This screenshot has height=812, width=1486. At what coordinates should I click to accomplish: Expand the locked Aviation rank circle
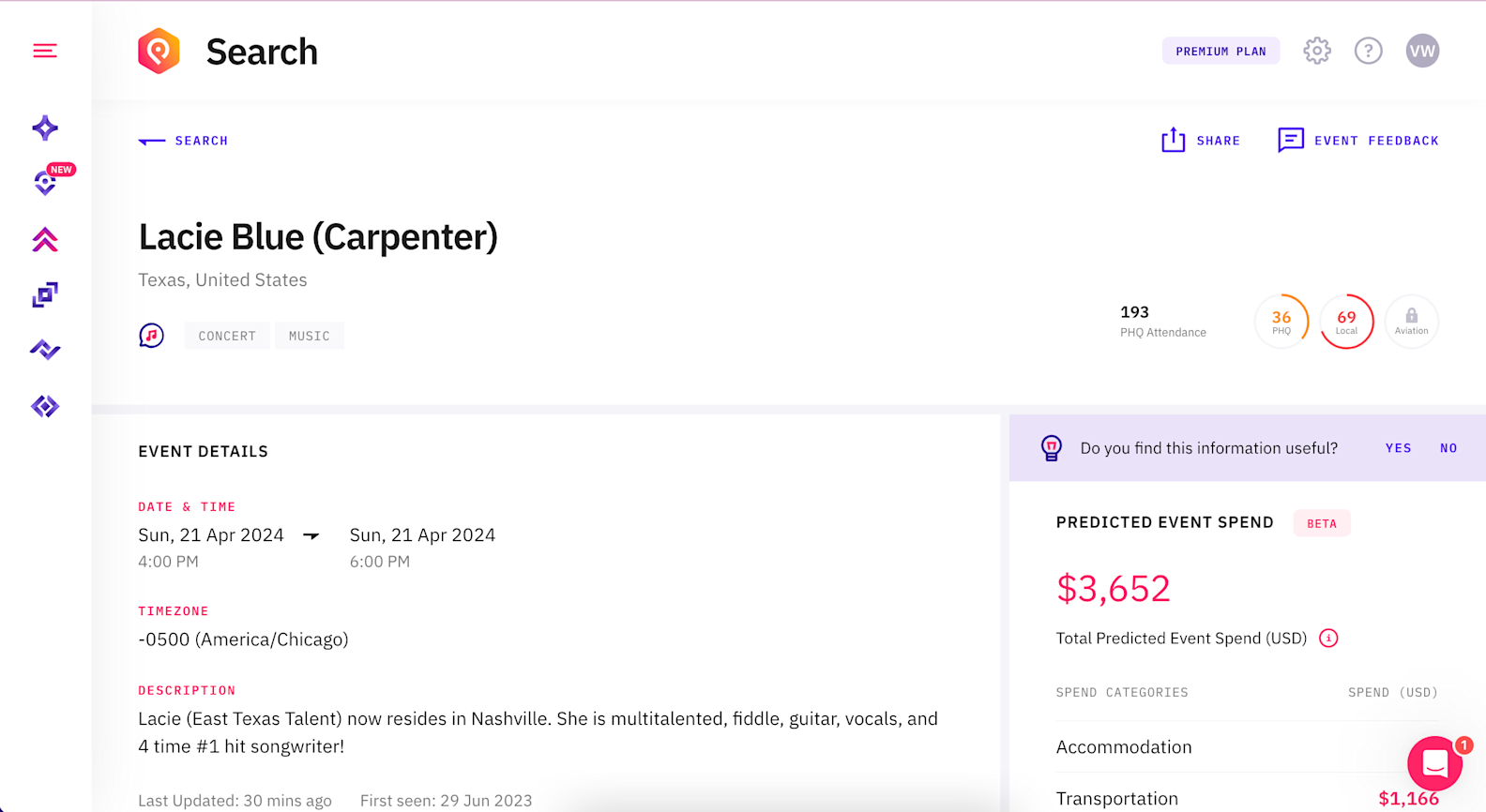click(1411, 322)
